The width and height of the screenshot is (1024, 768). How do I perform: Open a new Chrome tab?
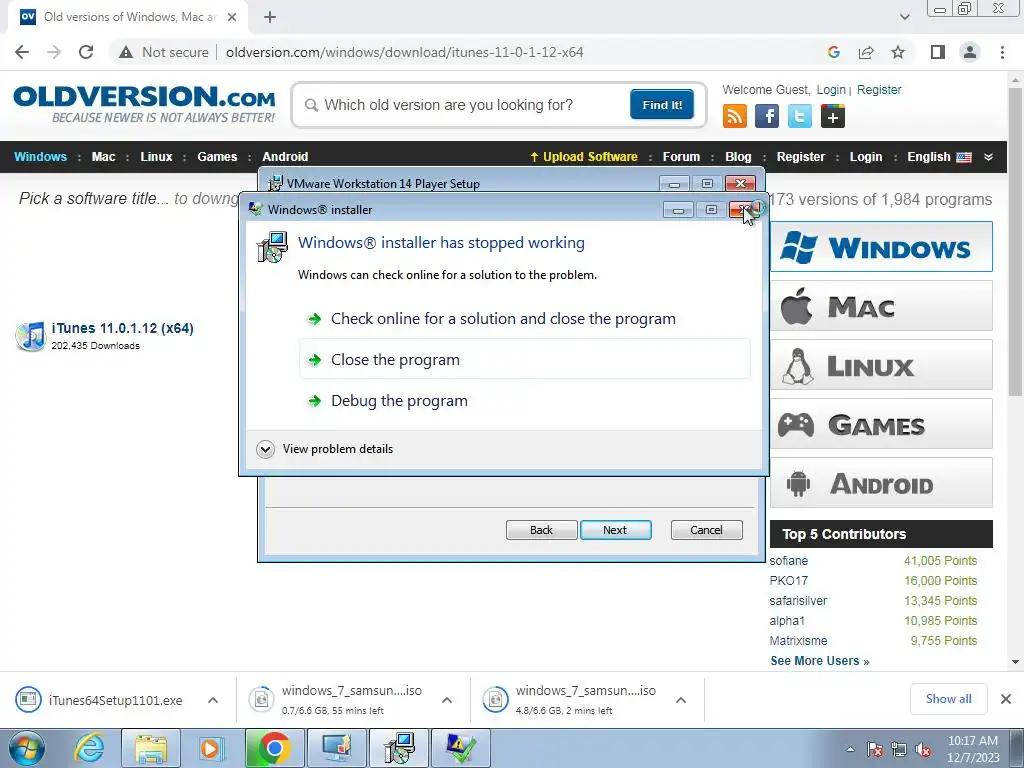click(270, 17)
